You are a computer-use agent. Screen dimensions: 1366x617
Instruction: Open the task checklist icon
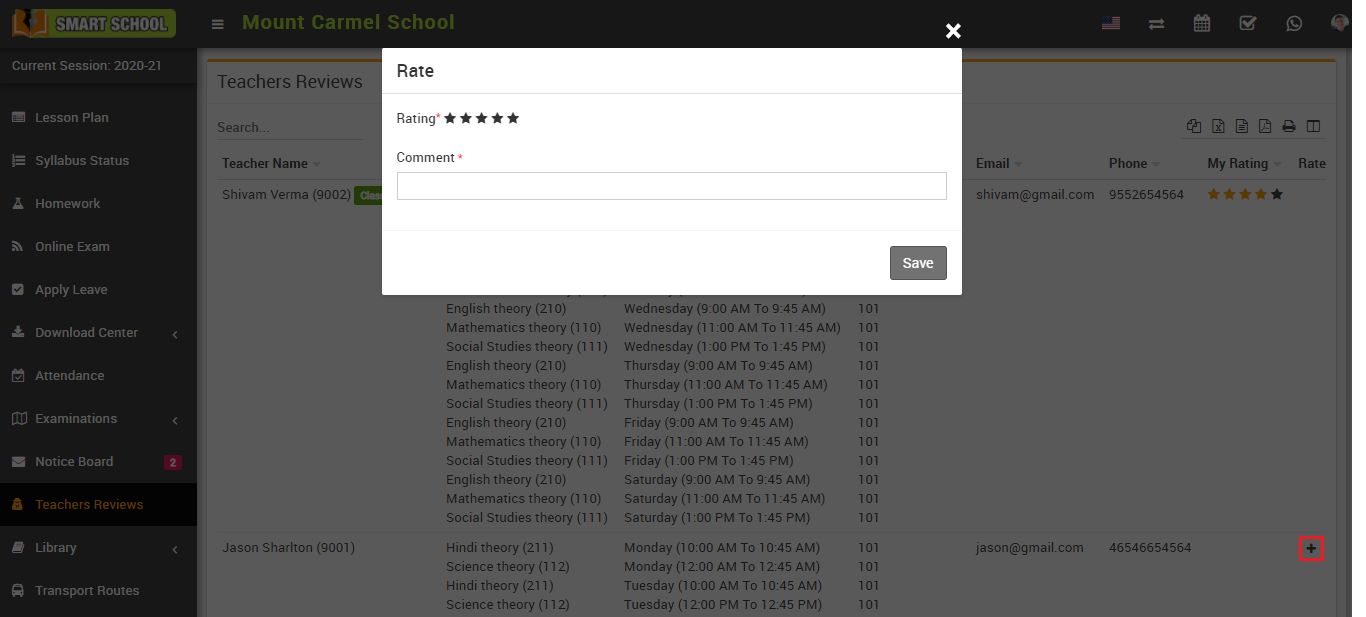(x=1248, y=23)
